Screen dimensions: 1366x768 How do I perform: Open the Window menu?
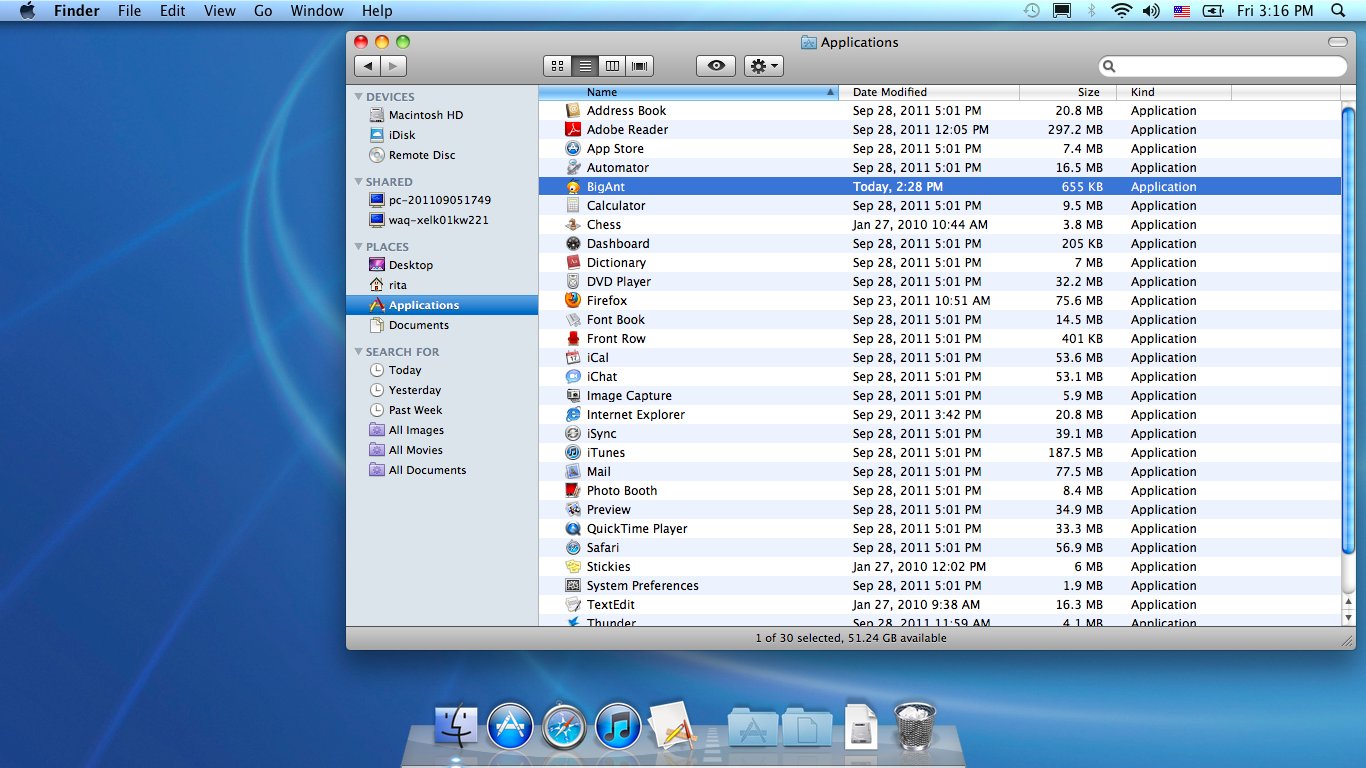coord(317,11)
